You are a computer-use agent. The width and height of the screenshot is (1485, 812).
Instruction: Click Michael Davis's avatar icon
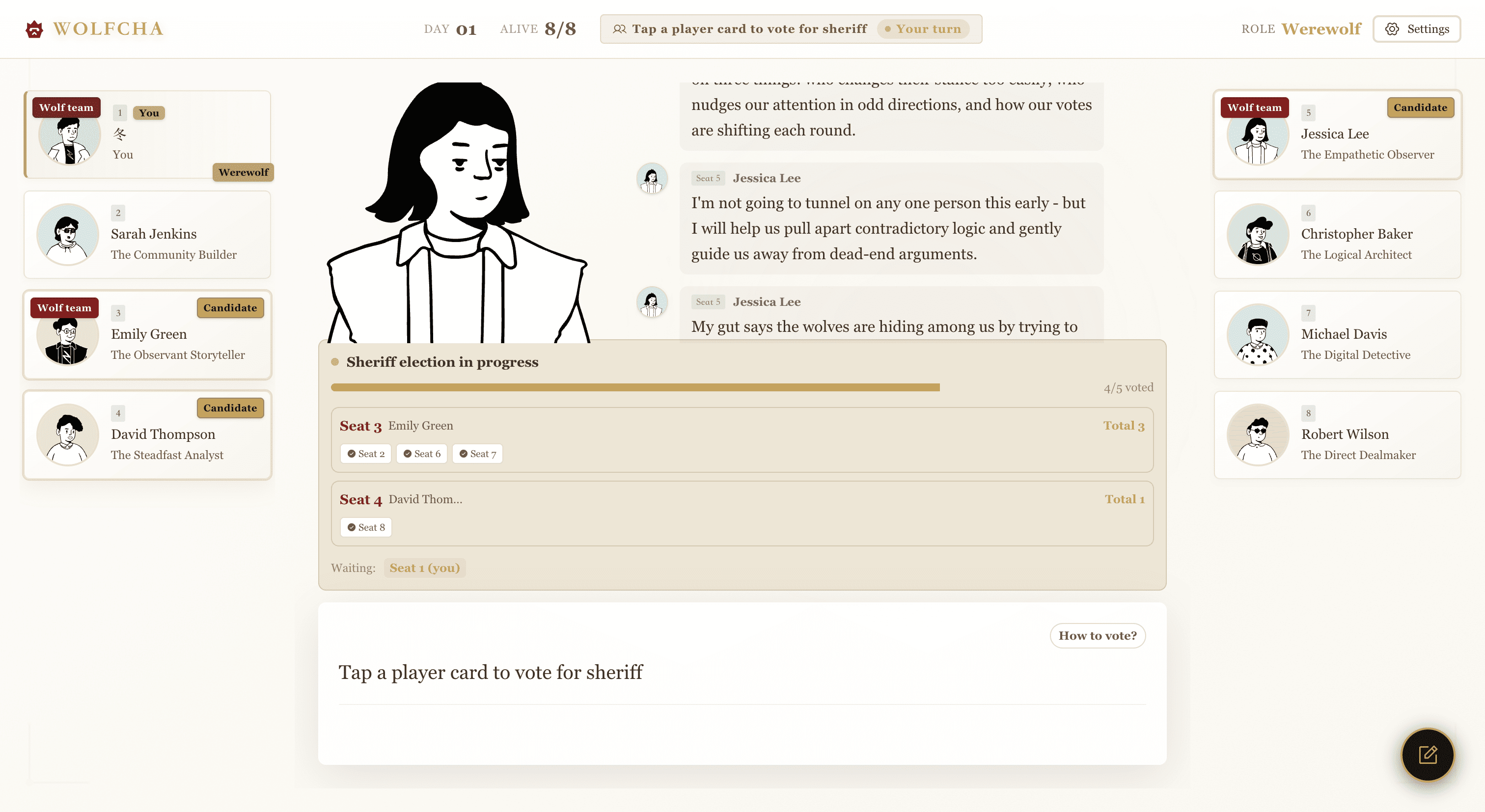[1257, 335]
